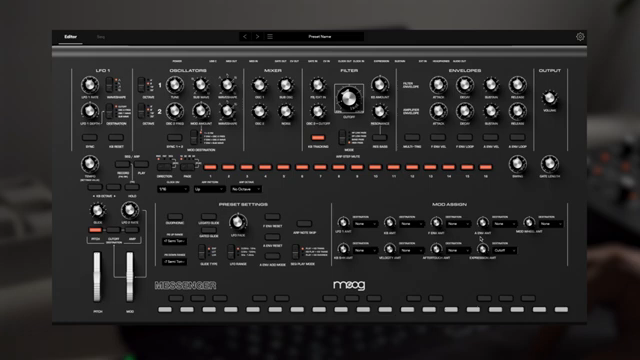Screen dimensions: 640x360
Task: Click the Tempo knob
Action: [x=90, y=164]
